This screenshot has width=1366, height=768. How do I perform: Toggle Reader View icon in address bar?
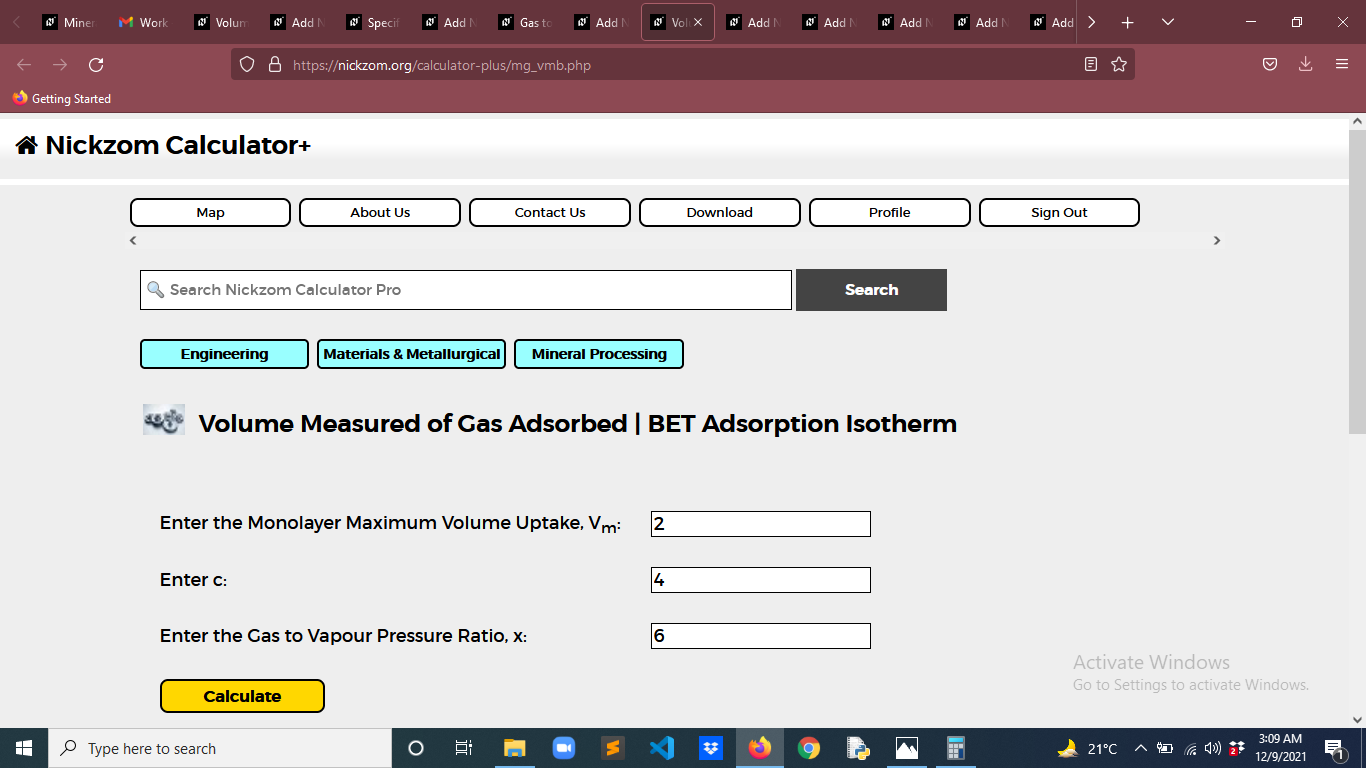pos(1091,65)
